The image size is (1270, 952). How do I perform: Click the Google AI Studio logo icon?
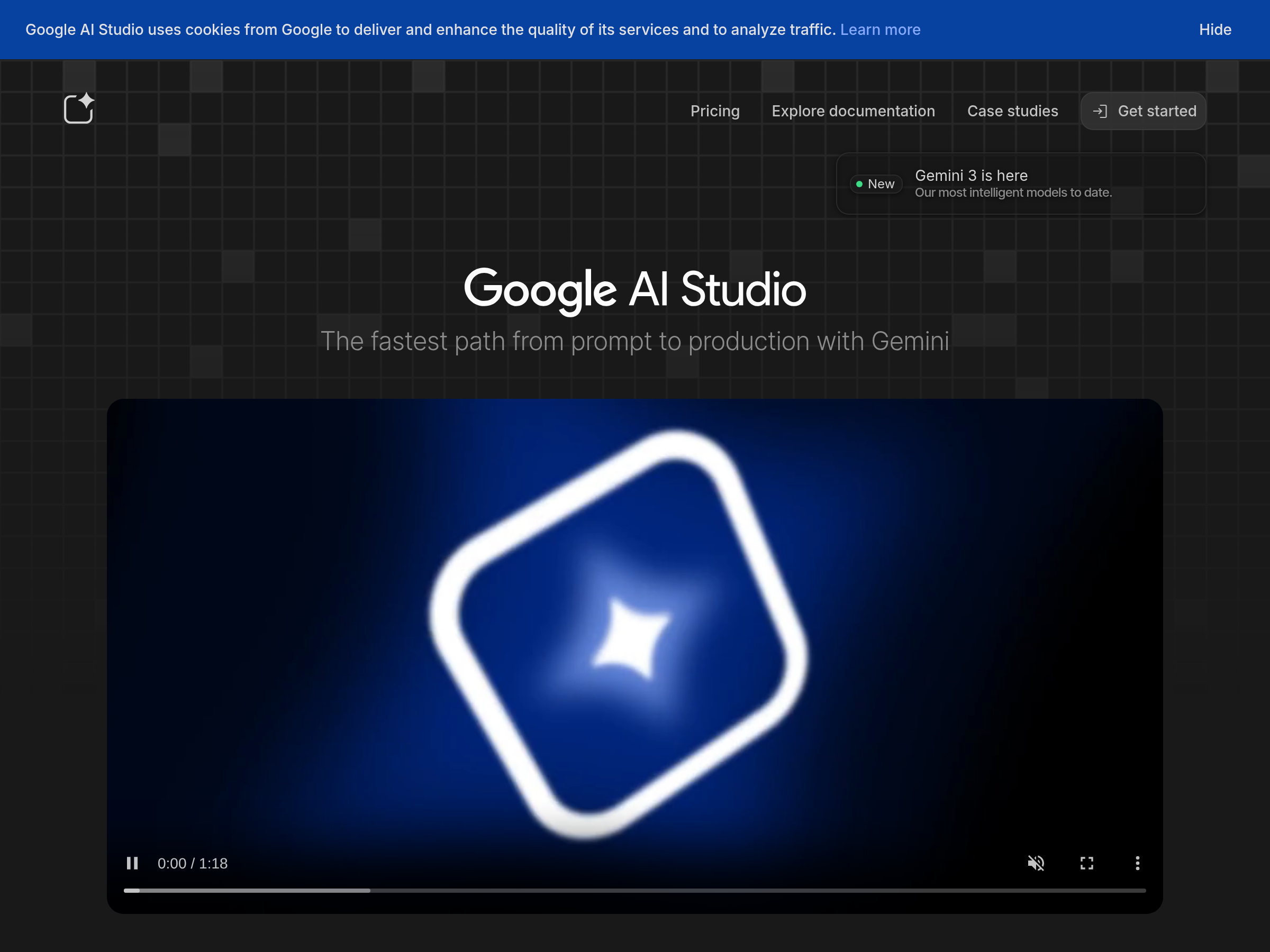pyautogui.click(x=79, y=108)
